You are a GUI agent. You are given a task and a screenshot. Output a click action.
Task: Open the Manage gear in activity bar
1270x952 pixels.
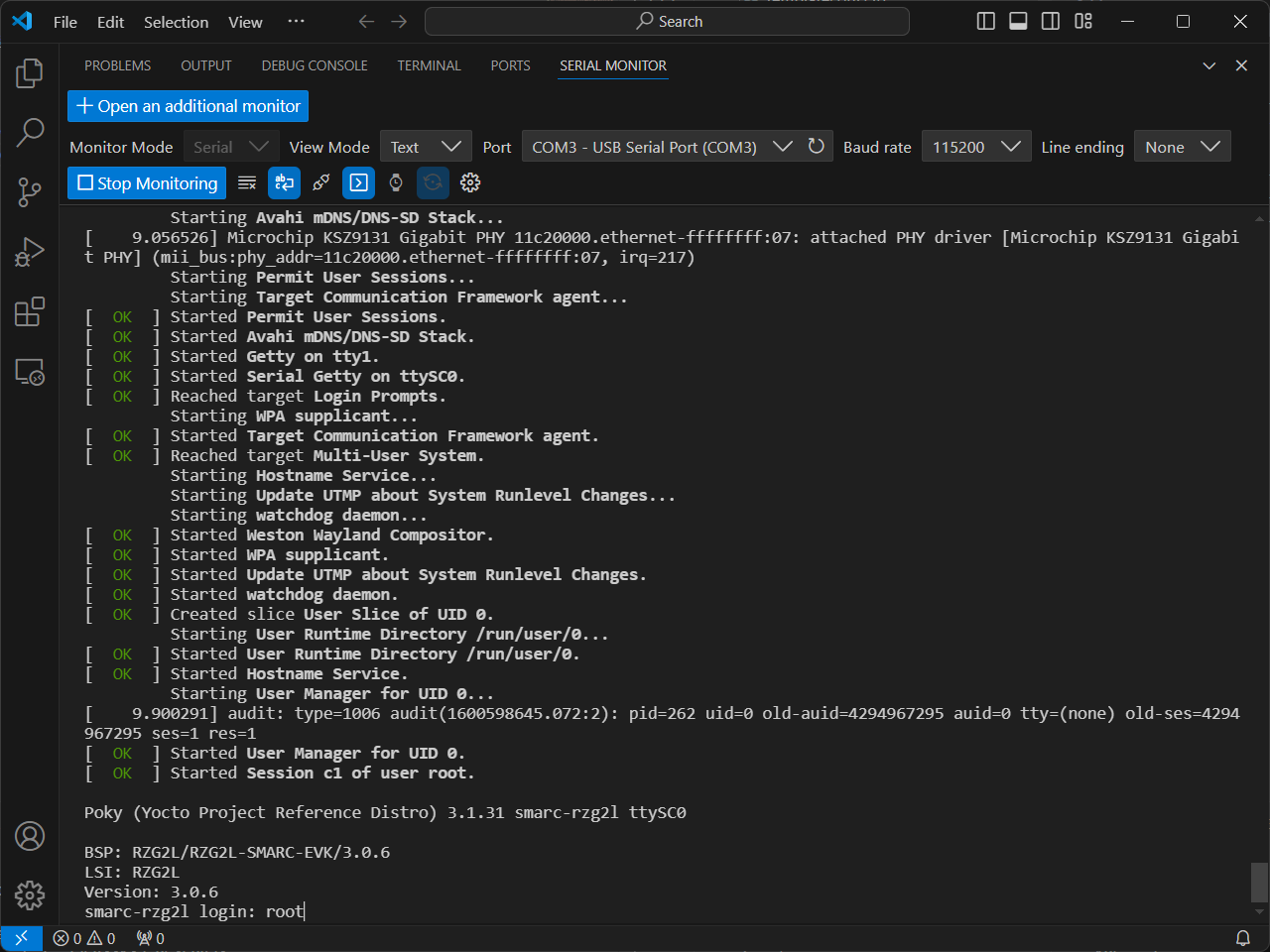(x=30, y=895)
